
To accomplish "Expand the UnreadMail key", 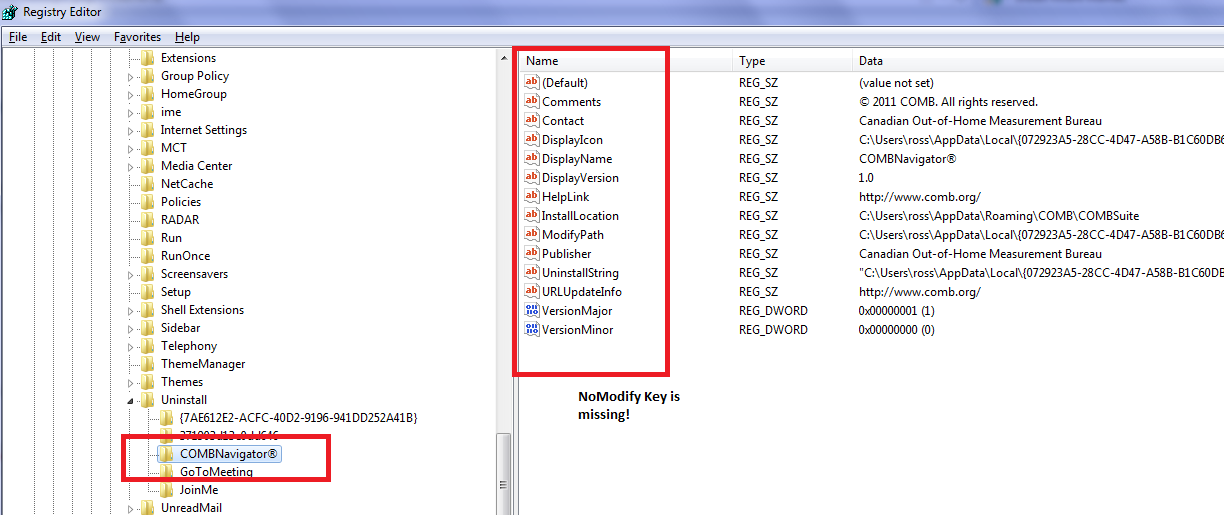I will point(131,508).
